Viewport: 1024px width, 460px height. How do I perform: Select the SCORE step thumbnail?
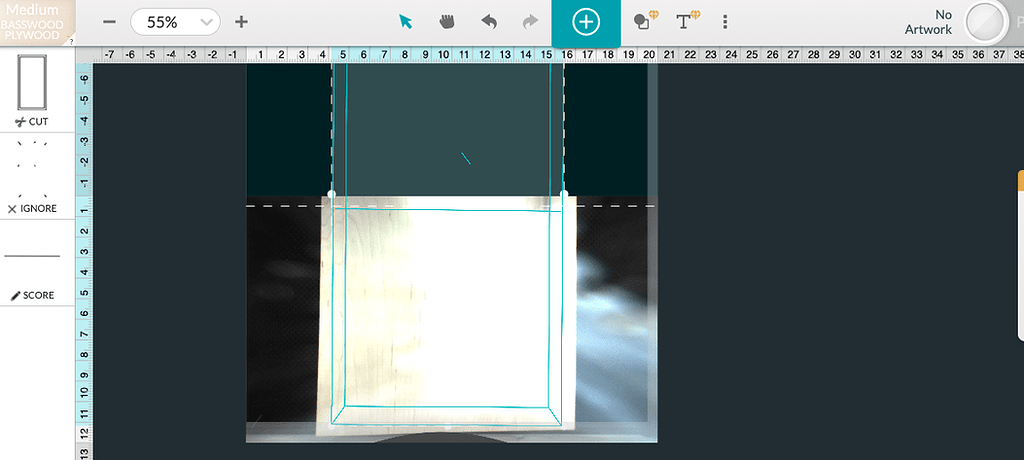pos(32,256)
